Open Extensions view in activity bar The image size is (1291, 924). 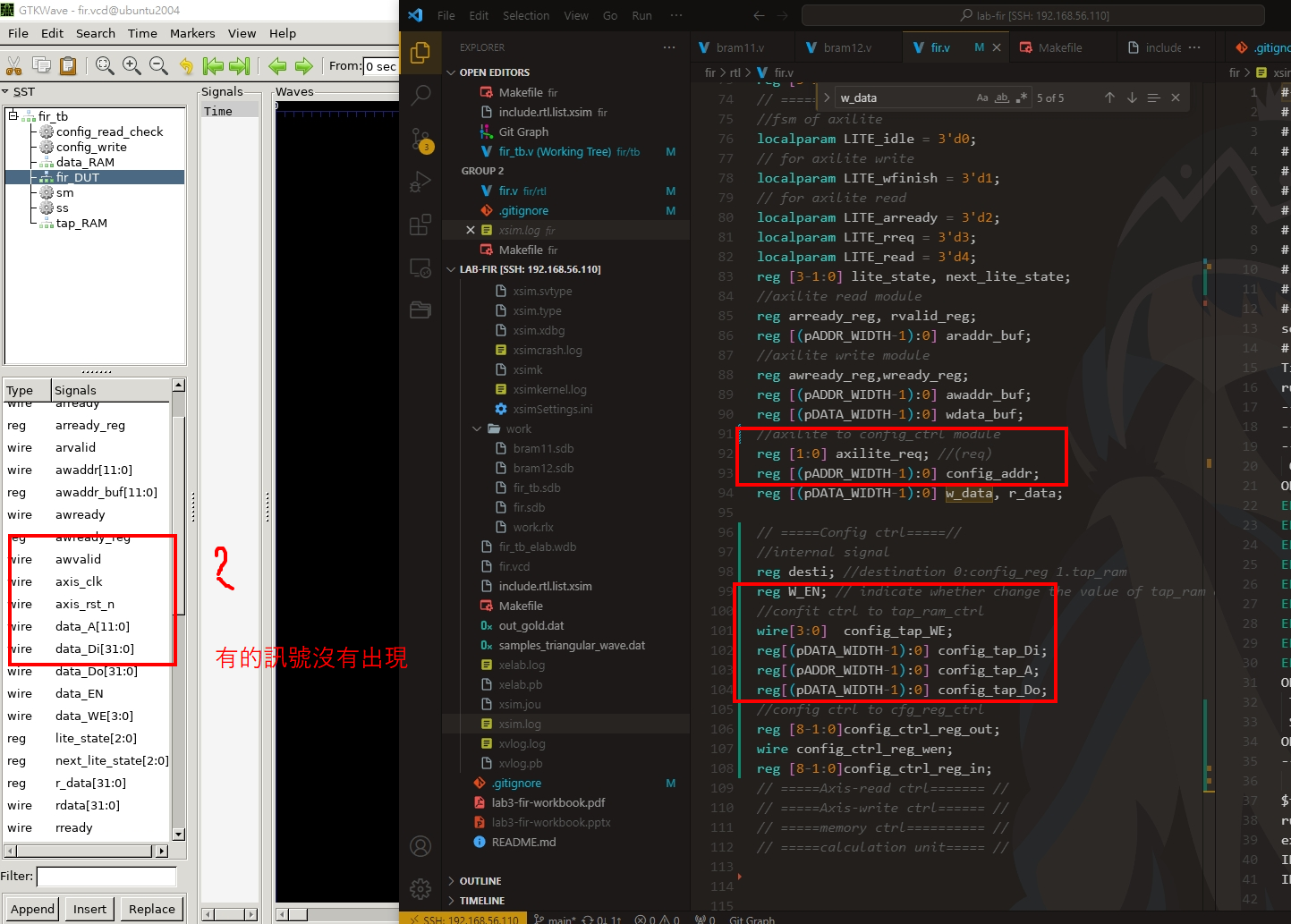[420, 225]
